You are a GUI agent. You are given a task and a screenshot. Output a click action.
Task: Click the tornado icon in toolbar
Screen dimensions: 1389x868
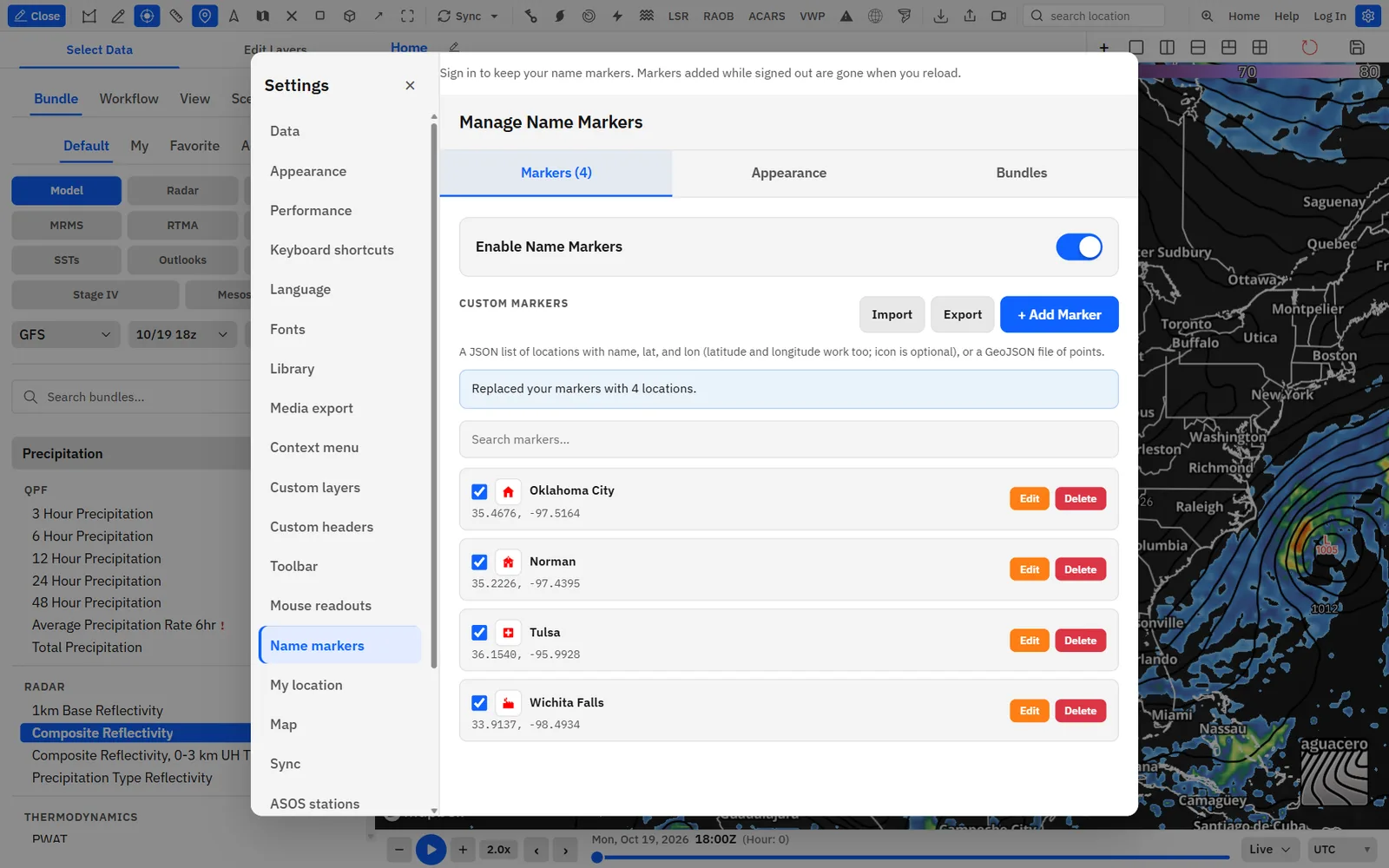point(905,16)
